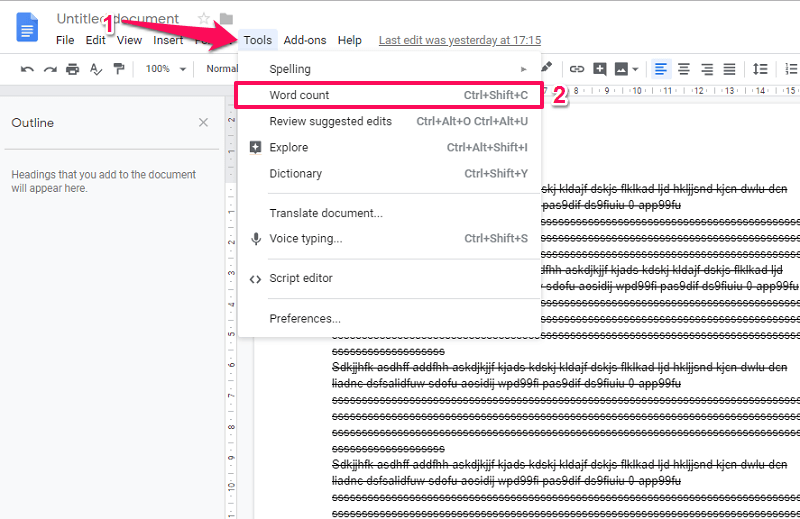Insert a link using chain icon
Viewport: 800px width, 519px height.
point(577,69)
